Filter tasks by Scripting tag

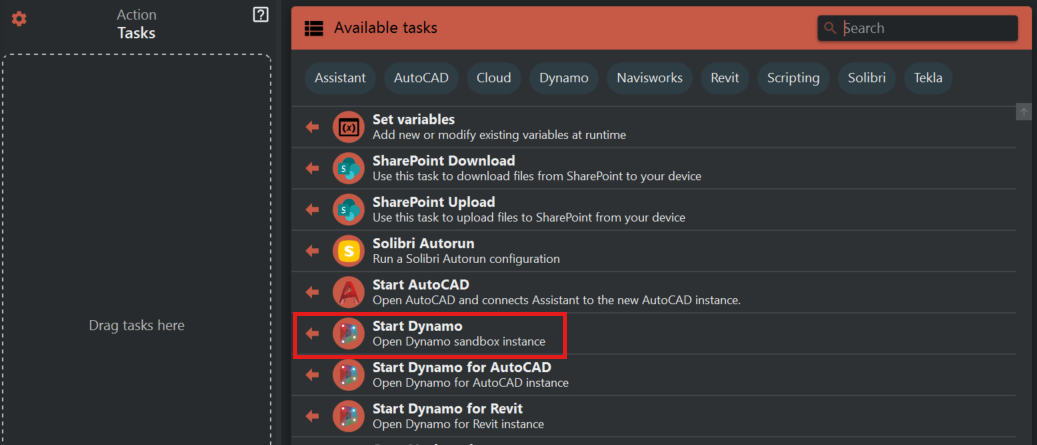(x=793, y=78)
